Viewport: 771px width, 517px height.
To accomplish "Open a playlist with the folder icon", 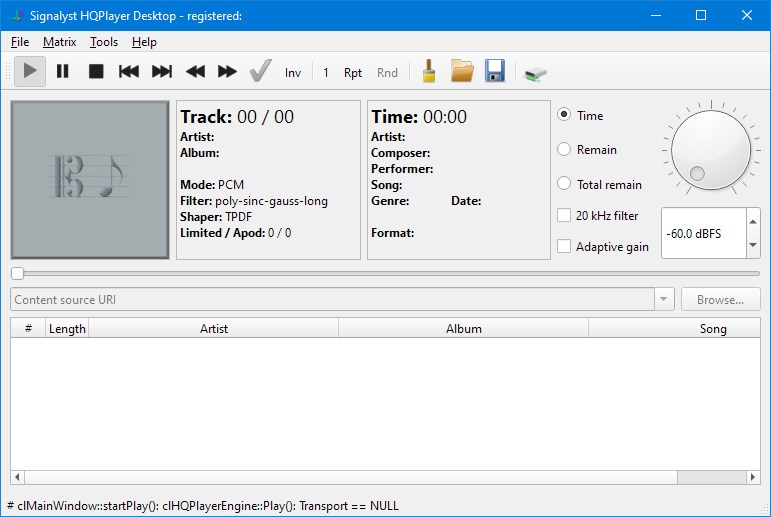I will pos(462,71).
